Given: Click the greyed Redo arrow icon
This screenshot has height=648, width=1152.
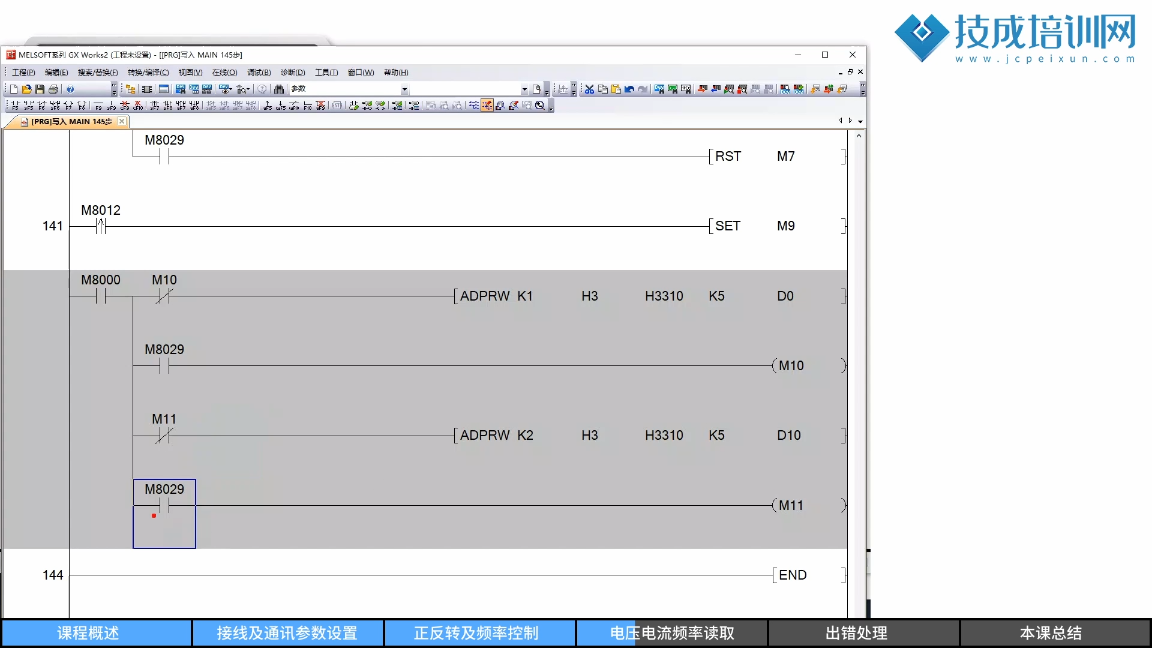Looking at the screenshot, I should coord(643,89).
